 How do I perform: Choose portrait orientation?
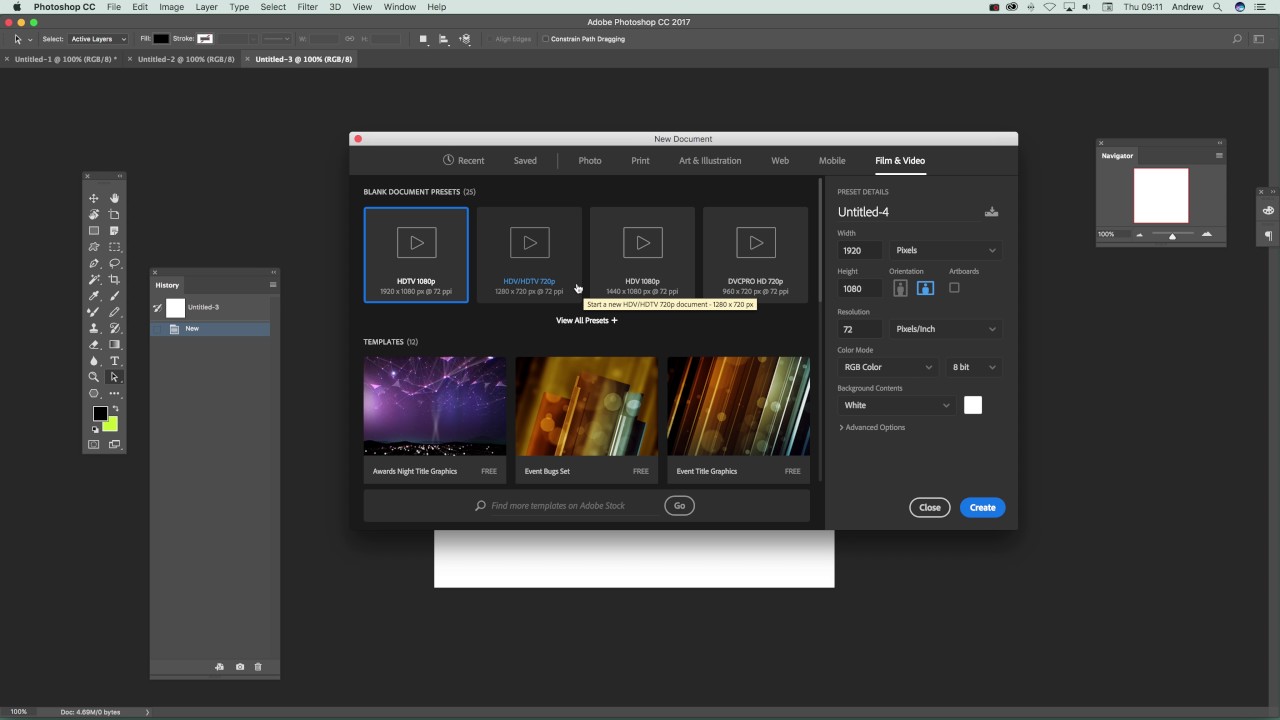(x=900, y=288)
